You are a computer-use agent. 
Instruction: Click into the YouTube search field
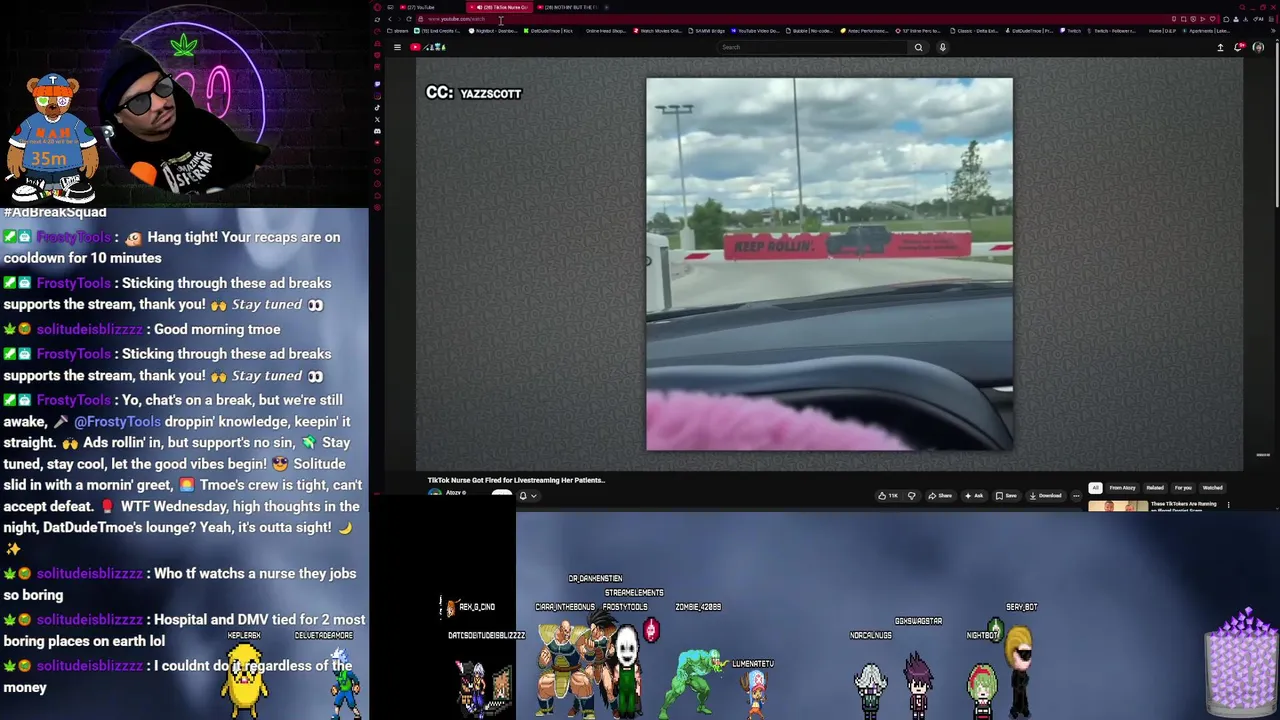pos(810,47)
